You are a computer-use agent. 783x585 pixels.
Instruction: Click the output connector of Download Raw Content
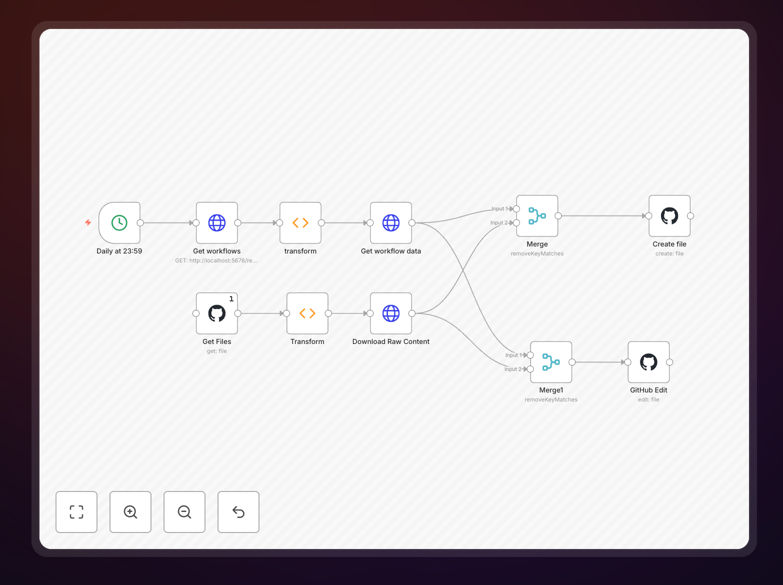click(x=412, y=313)
